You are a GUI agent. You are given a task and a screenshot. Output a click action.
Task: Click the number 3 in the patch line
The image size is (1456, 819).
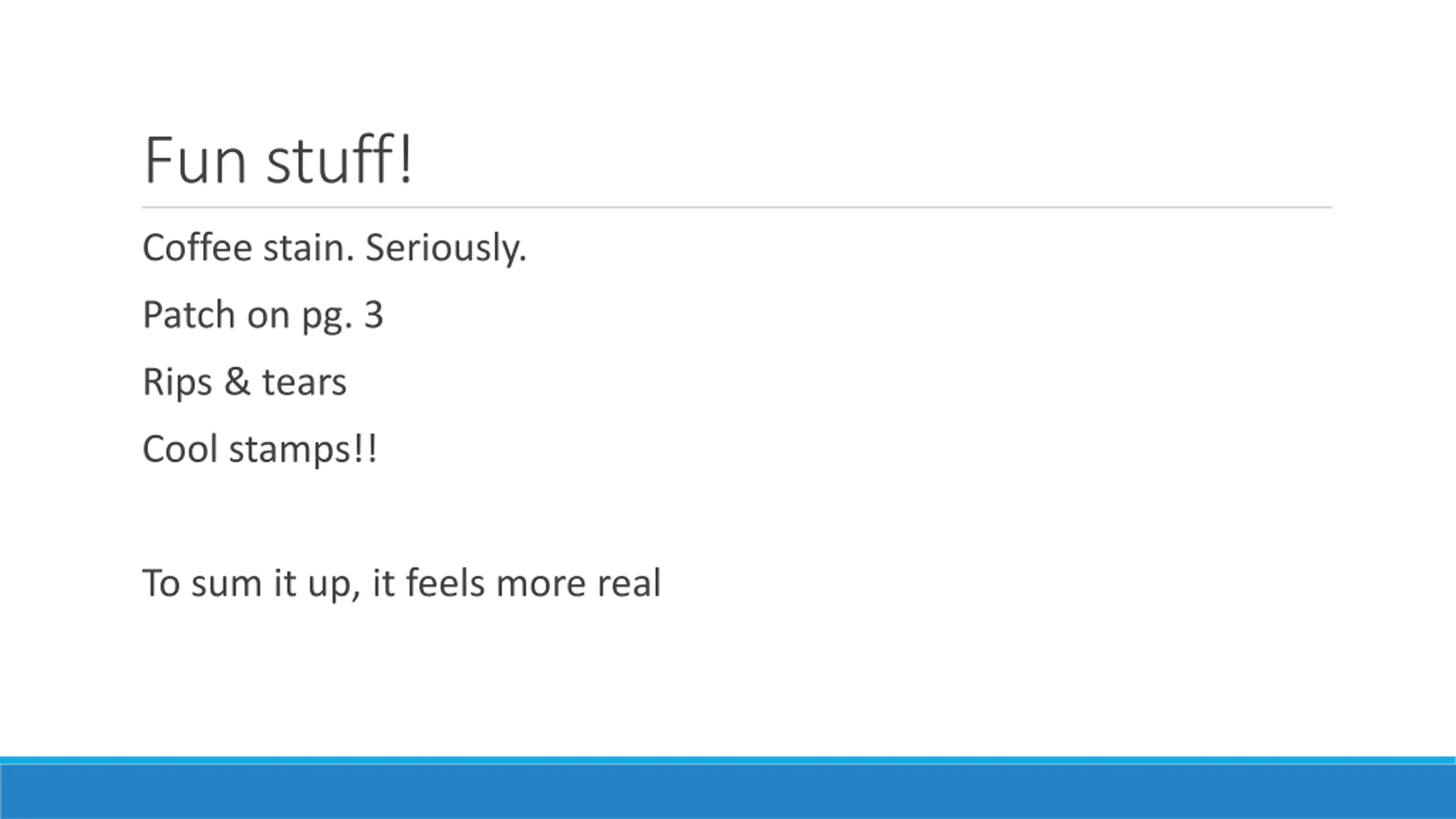374,315
